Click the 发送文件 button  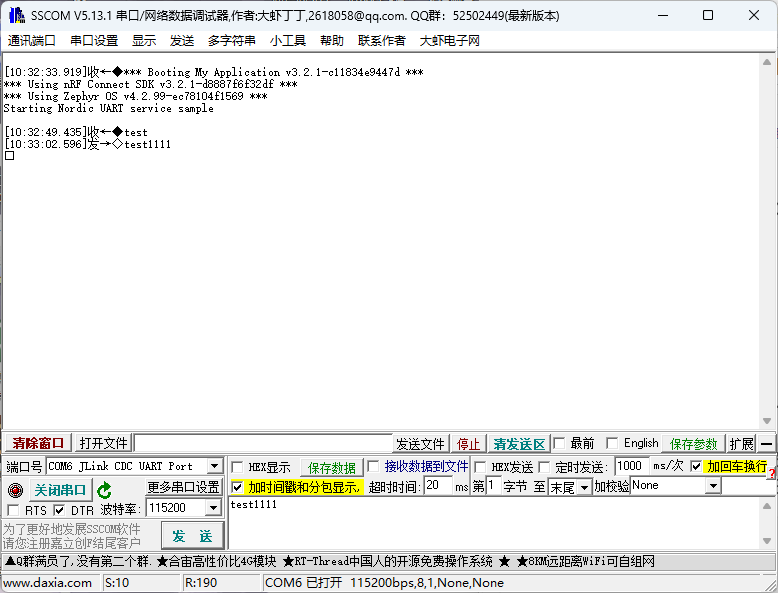coord(420,444)
